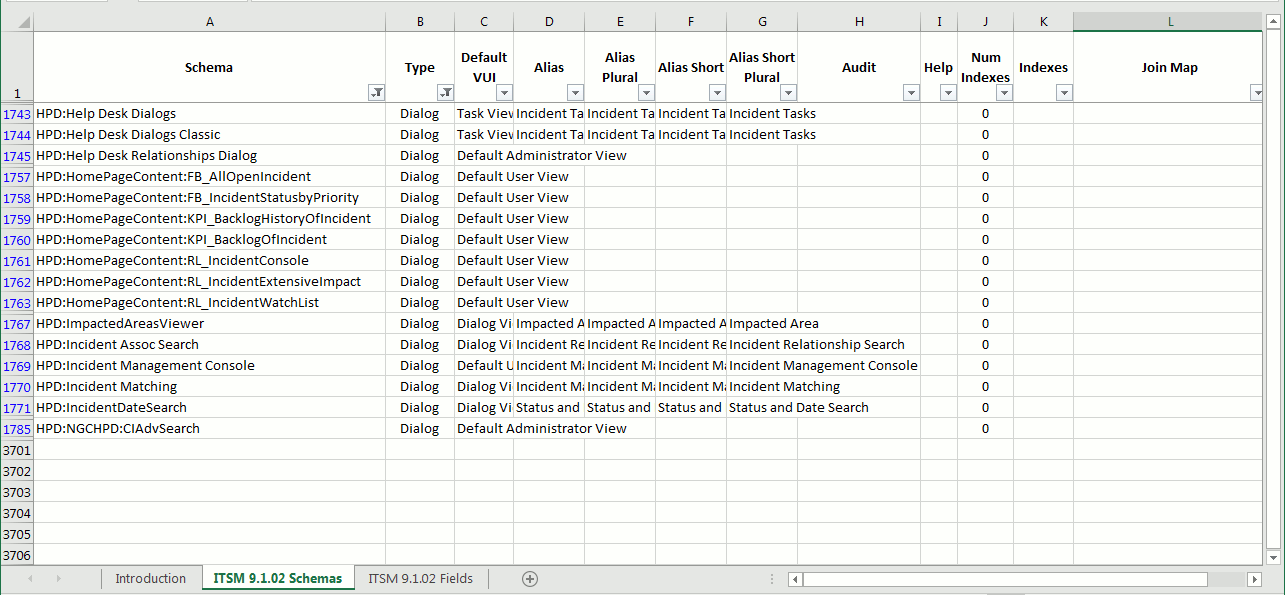Open the Type column filter dropdown
The image size is (1285, 595).
pyautogui.click(x=446, y=93)
